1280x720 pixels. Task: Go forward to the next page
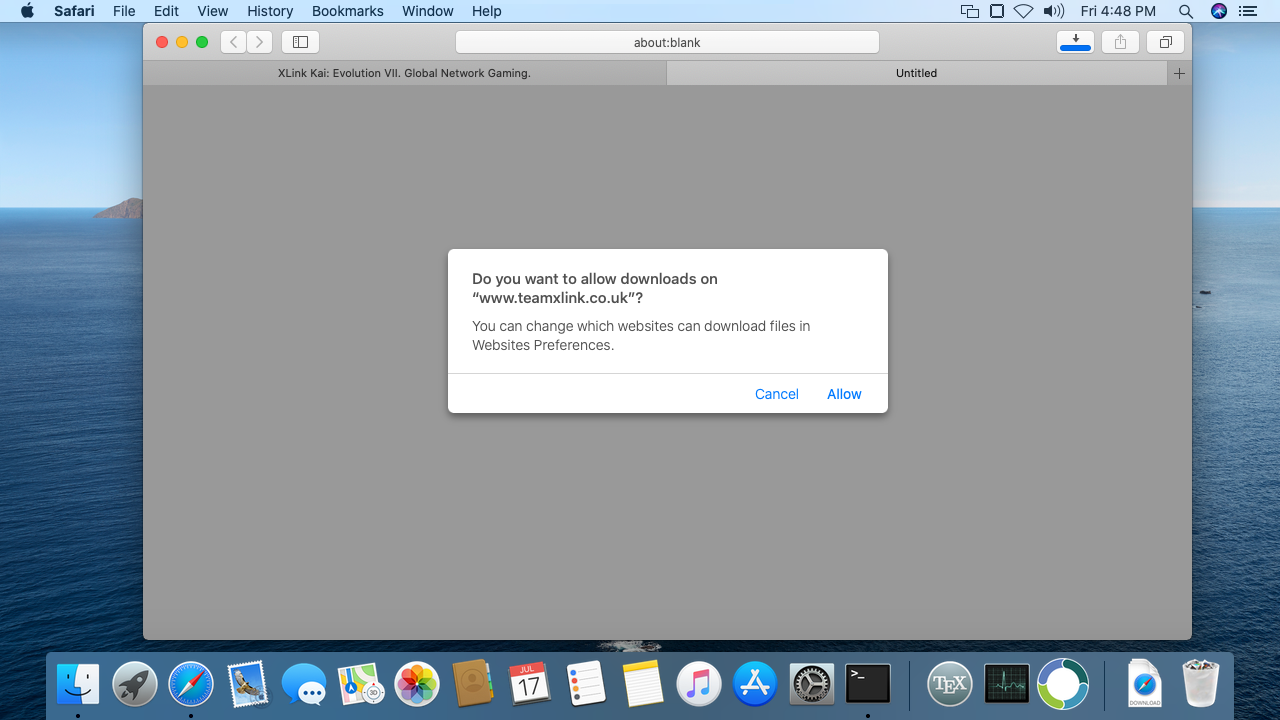click(x=259, y=42)
